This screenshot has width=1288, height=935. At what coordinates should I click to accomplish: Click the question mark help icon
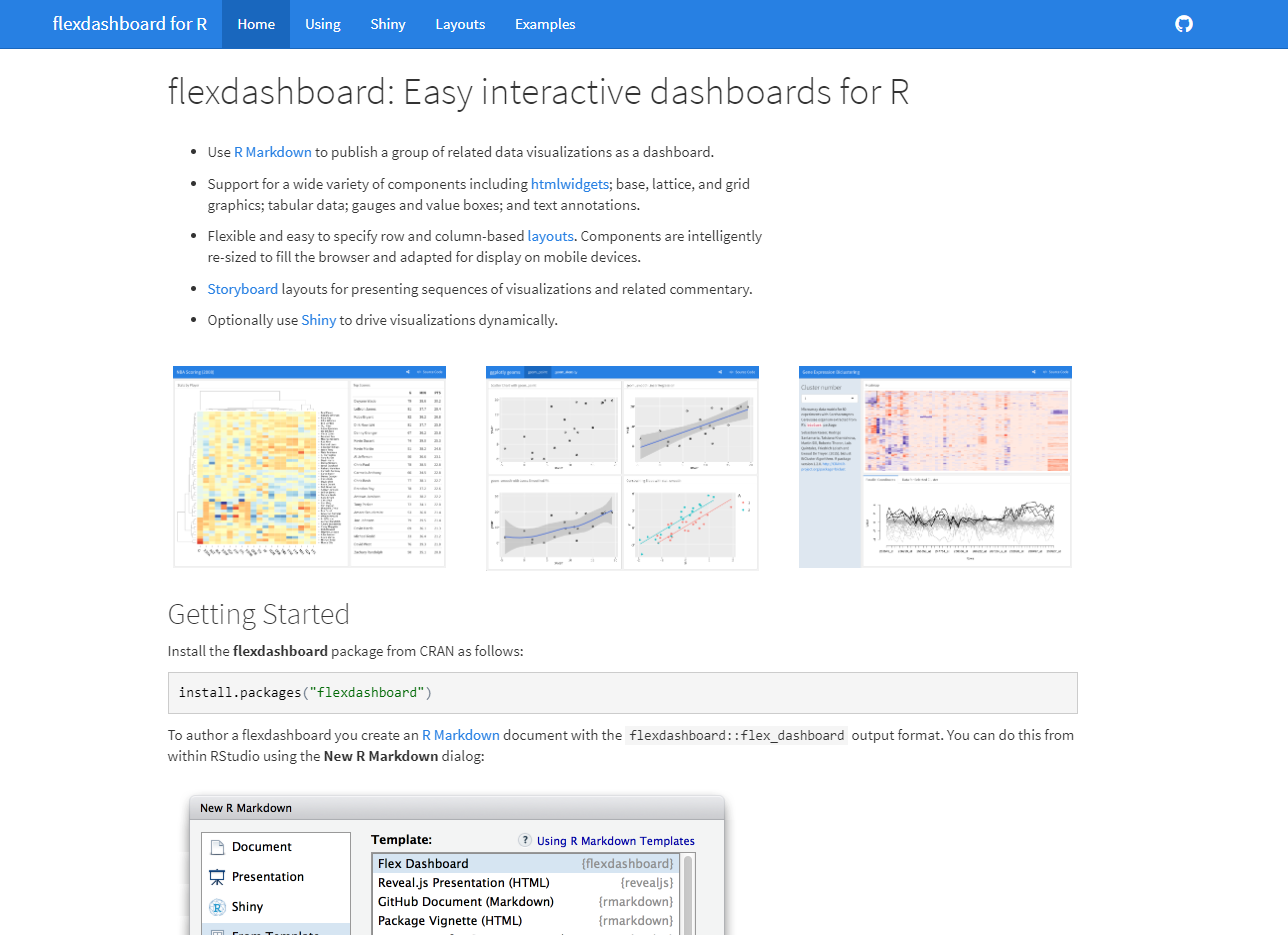coord(525,841)
